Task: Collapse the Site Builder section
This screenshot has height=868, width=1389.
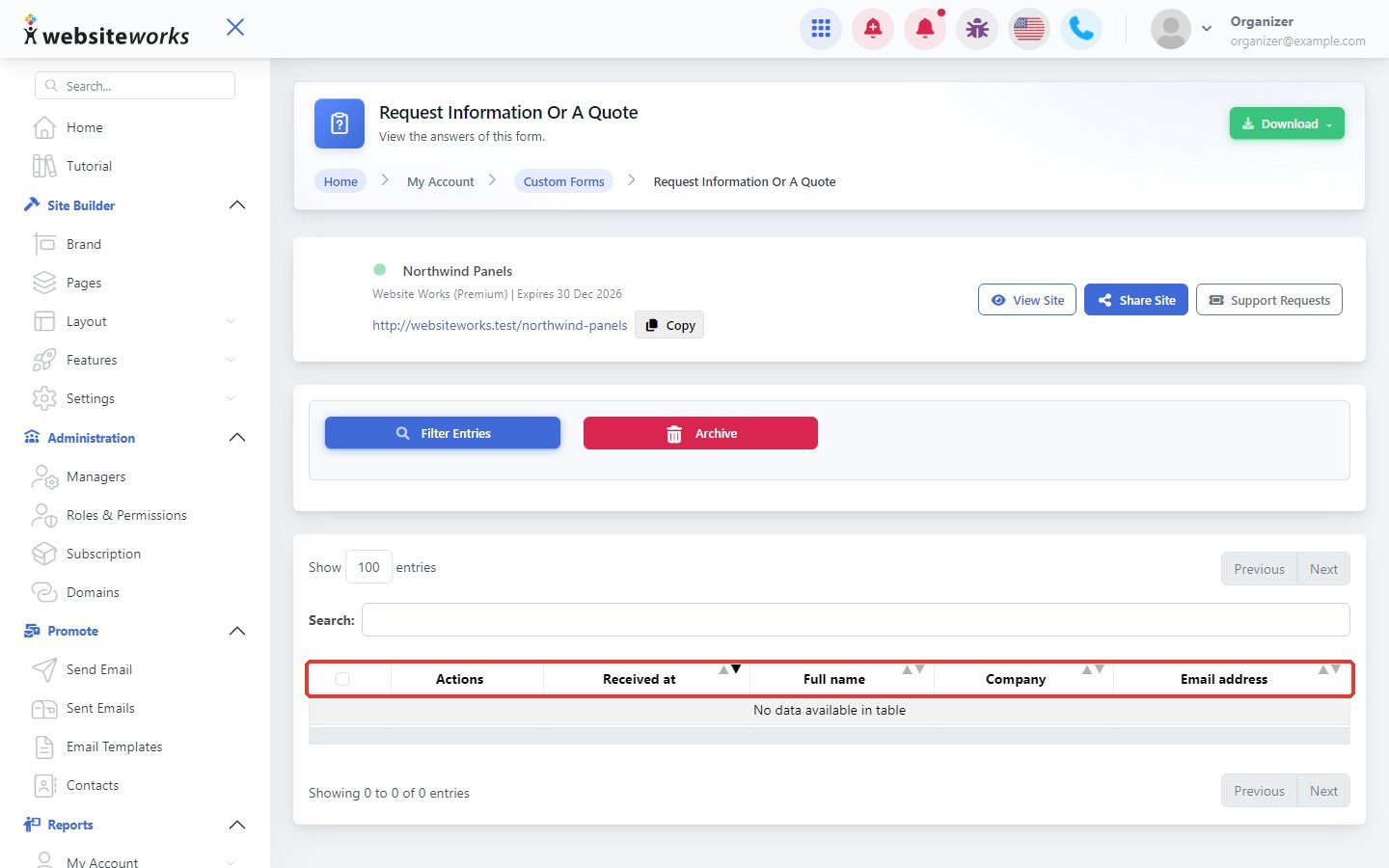Action: point(237,205)
